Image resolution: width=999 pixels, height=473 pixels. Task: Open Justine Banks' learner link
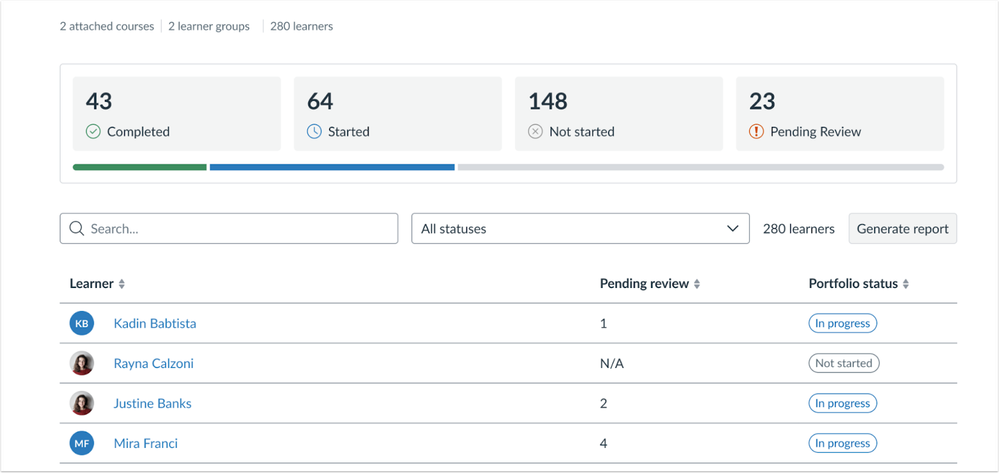click(152, 403)
